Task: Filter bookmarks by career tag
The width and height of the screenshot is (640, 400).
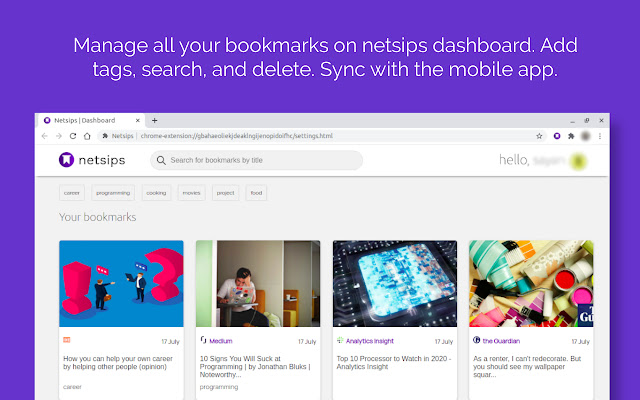Action: point(72,193)
